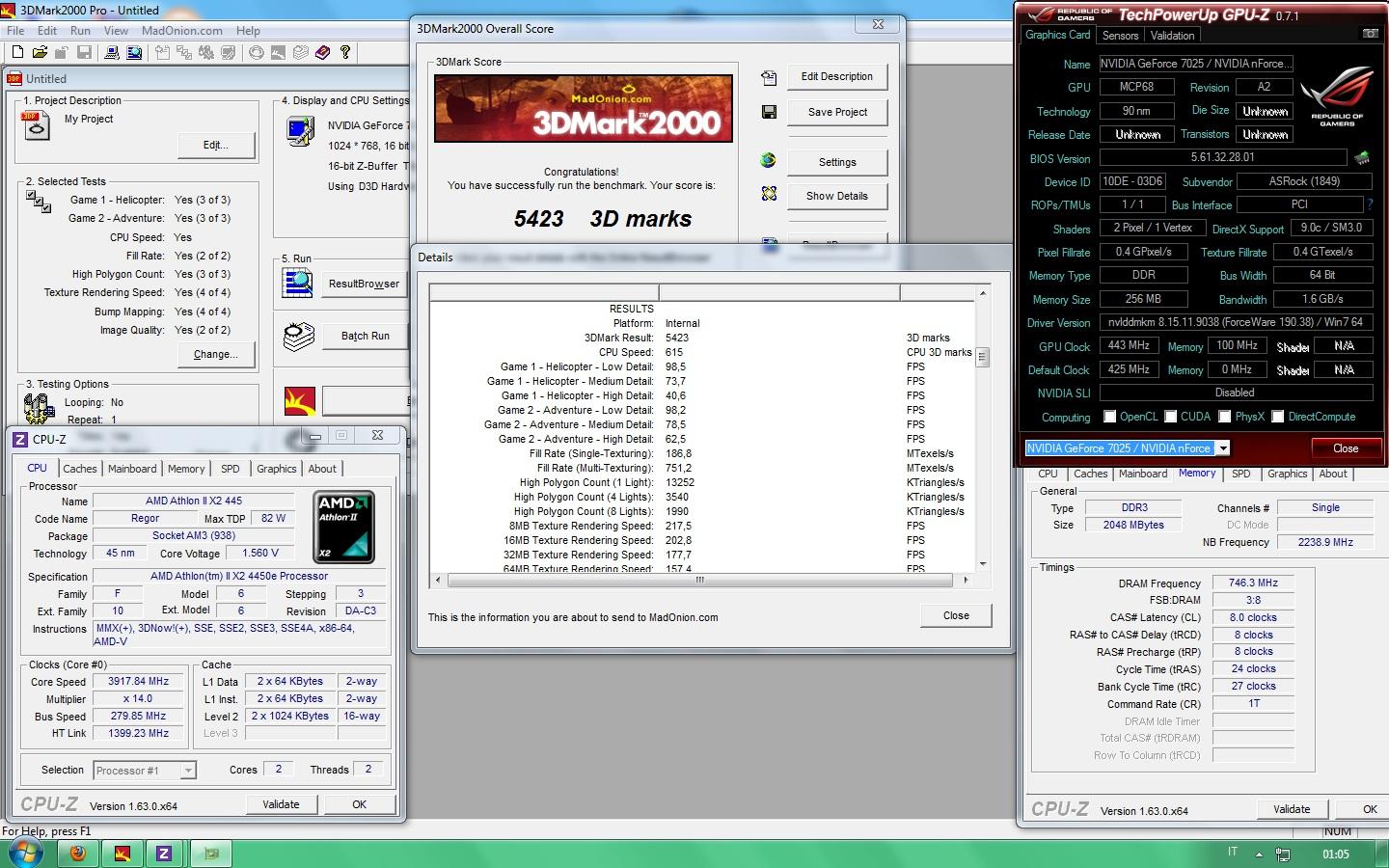The width and height of the screenshot is (1389, 868).
Task: Click the red Close button in GPU-Z
Action: 1346,448
